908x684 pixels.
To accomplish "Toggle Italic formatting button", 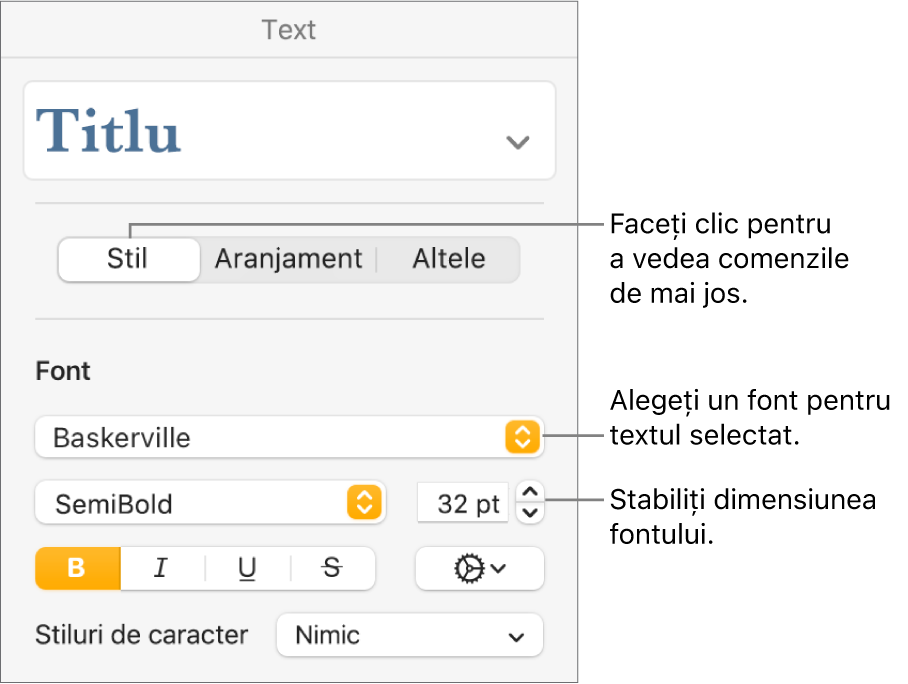I will coord(162,568).
